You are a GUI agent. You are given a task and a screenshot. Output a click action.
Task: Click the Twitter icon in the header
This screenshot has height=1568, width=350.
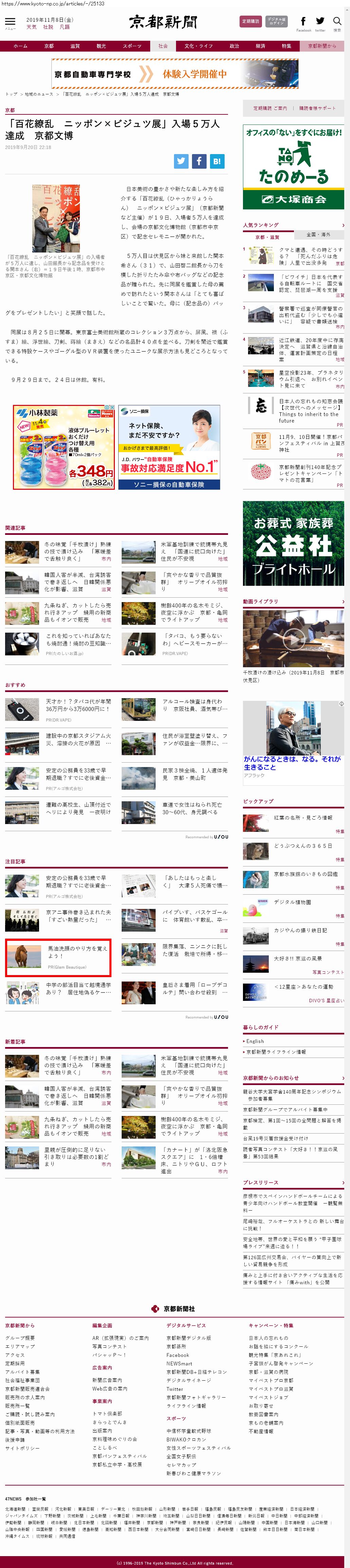(x=320, y=22)
